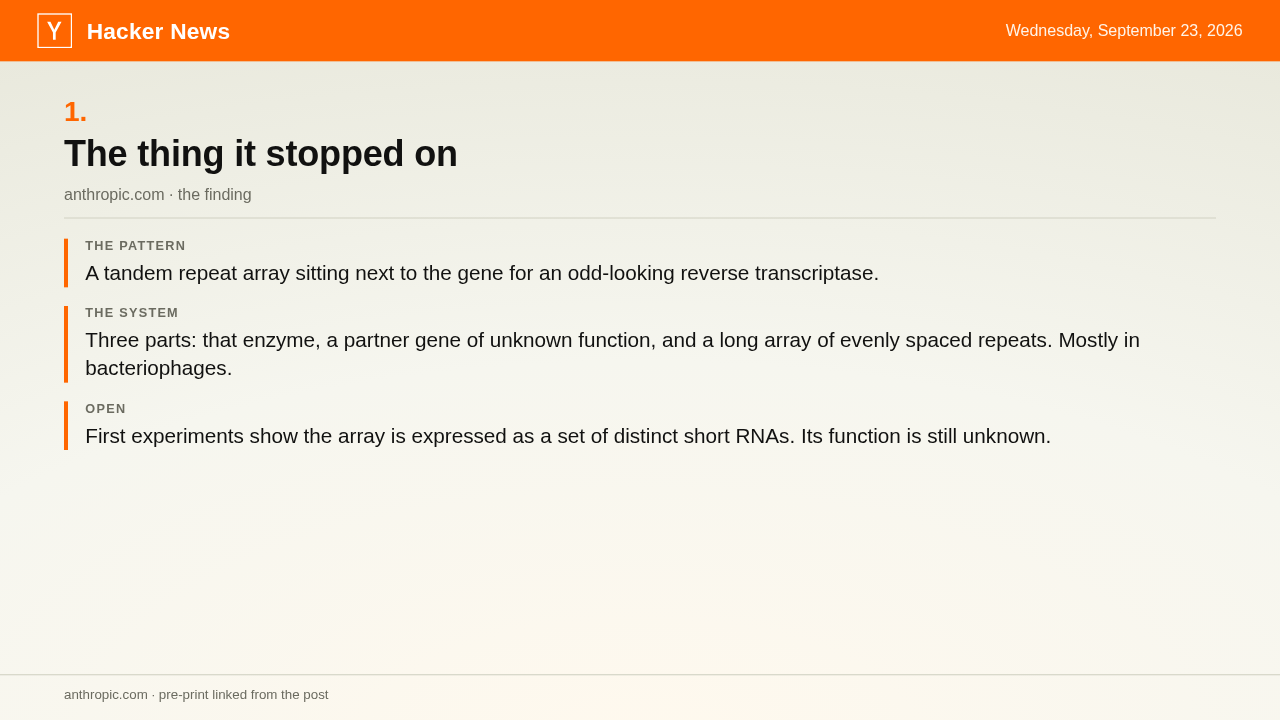Open footer anthropic.com link
The height and width of the screenshot is (720, 1280).
tap(106, 695)
